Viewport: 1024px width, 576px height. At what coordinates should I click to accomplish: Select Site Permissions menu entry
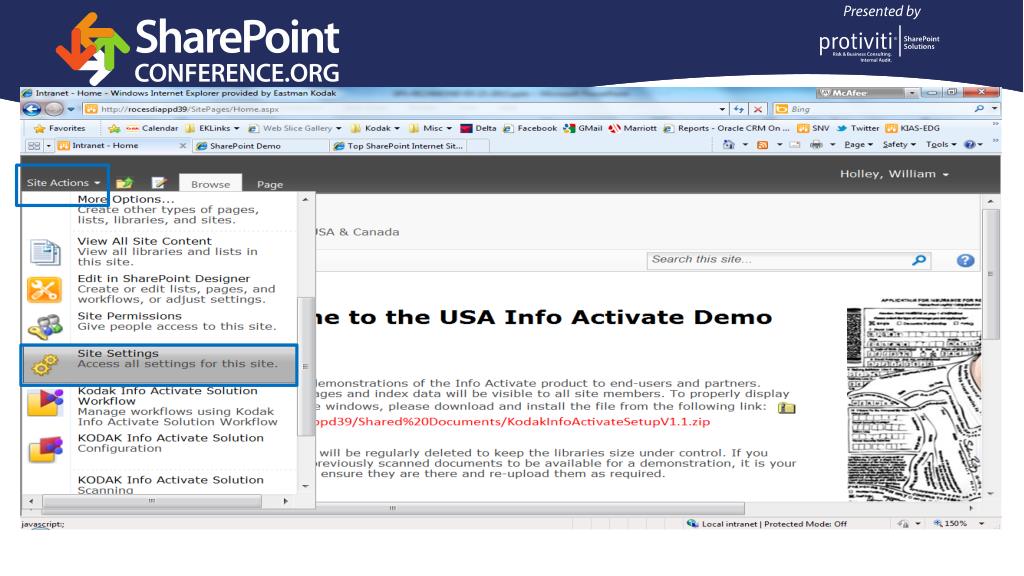(x=176, y=321)
